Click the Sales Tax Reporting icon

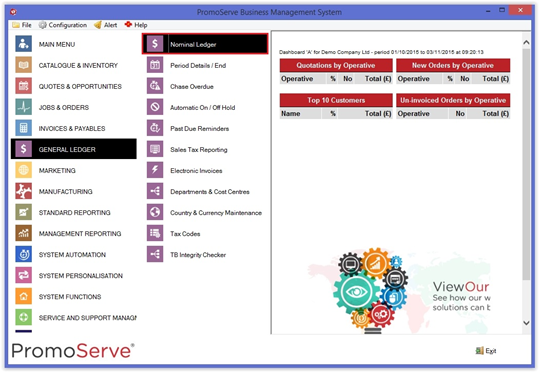[155, 149]
